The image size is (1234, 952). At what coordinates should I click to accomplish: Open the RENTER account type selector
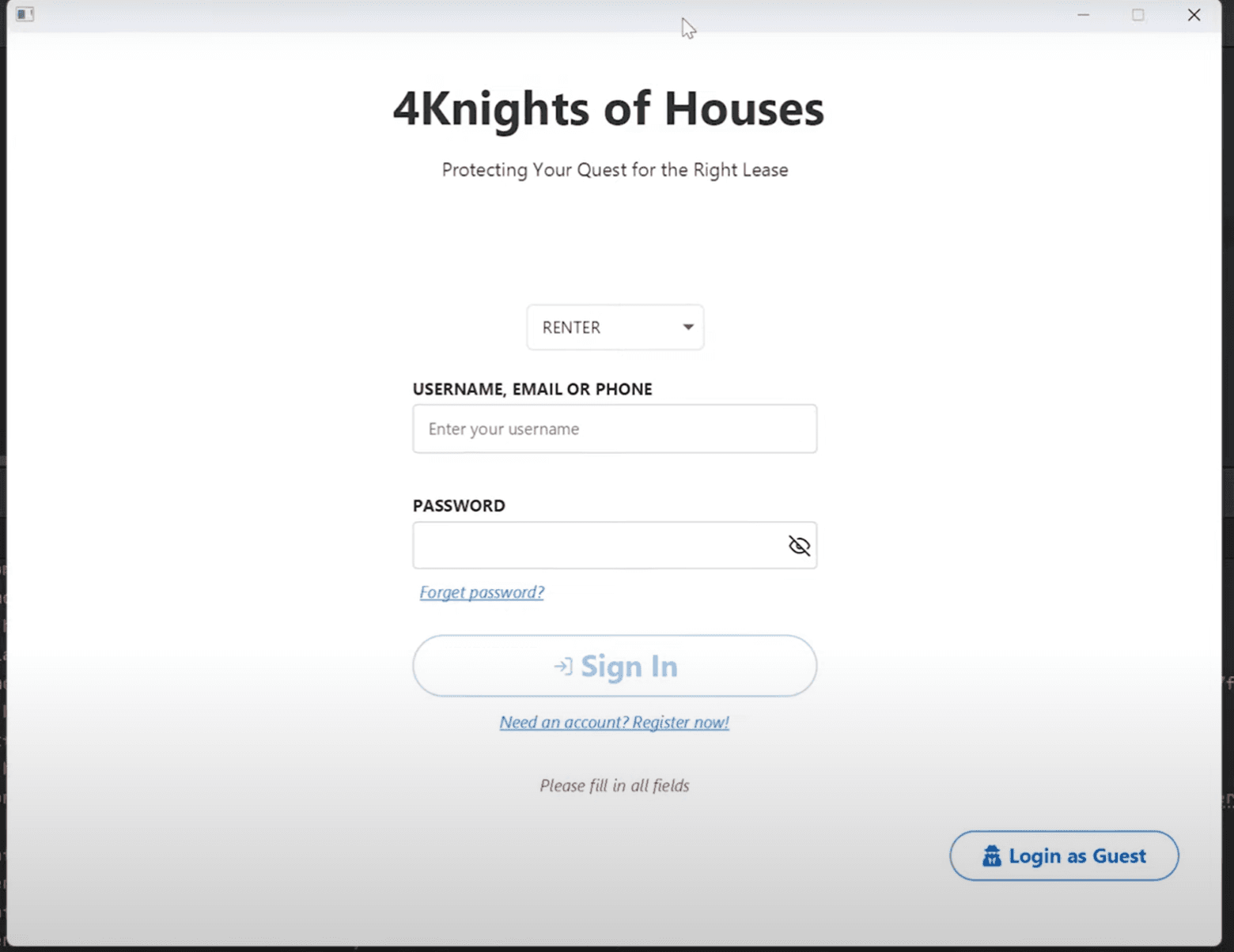coord(615,327)
